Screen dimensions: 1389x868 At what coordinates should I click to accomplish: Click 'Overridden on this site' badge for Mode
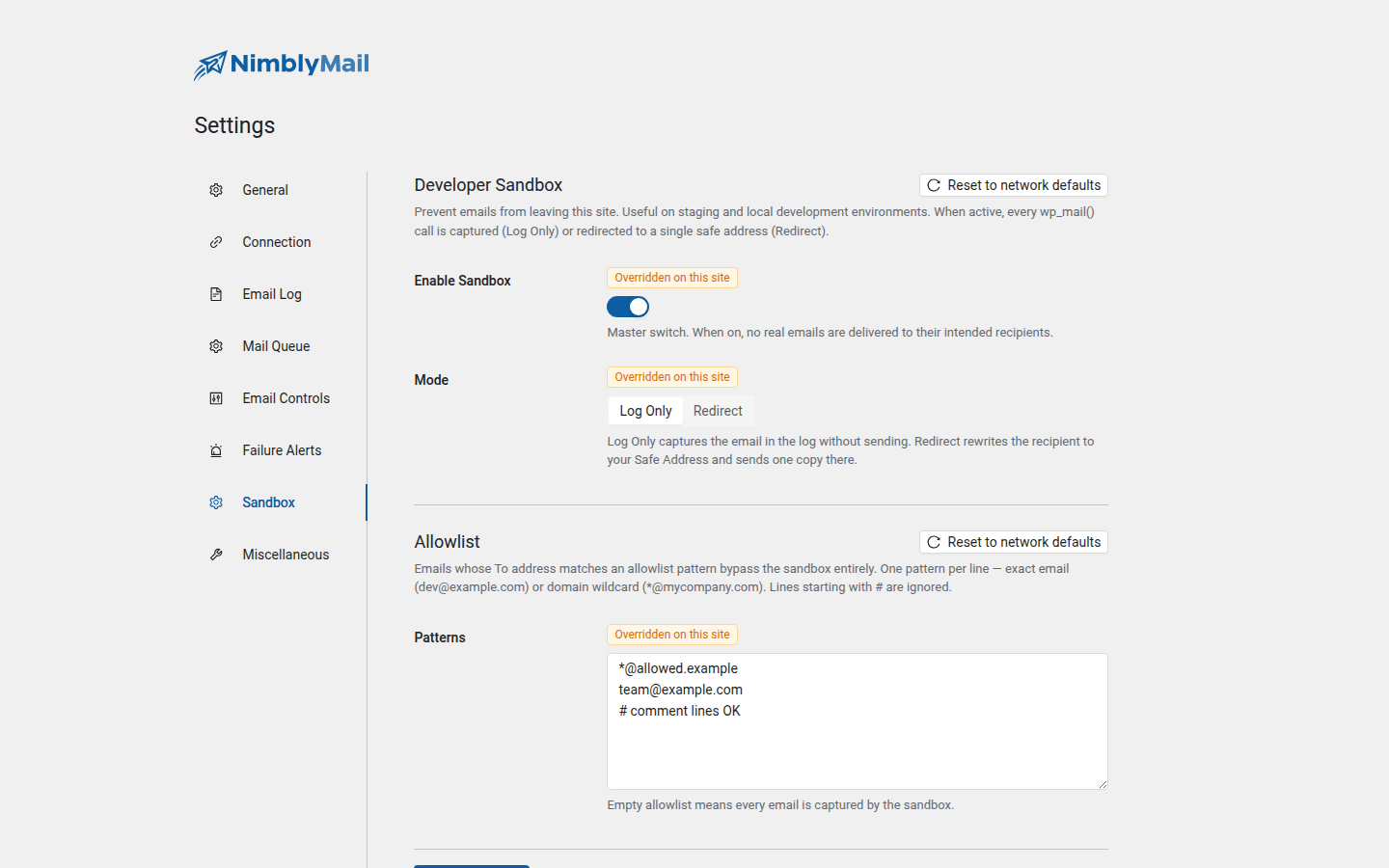[672, 377]
